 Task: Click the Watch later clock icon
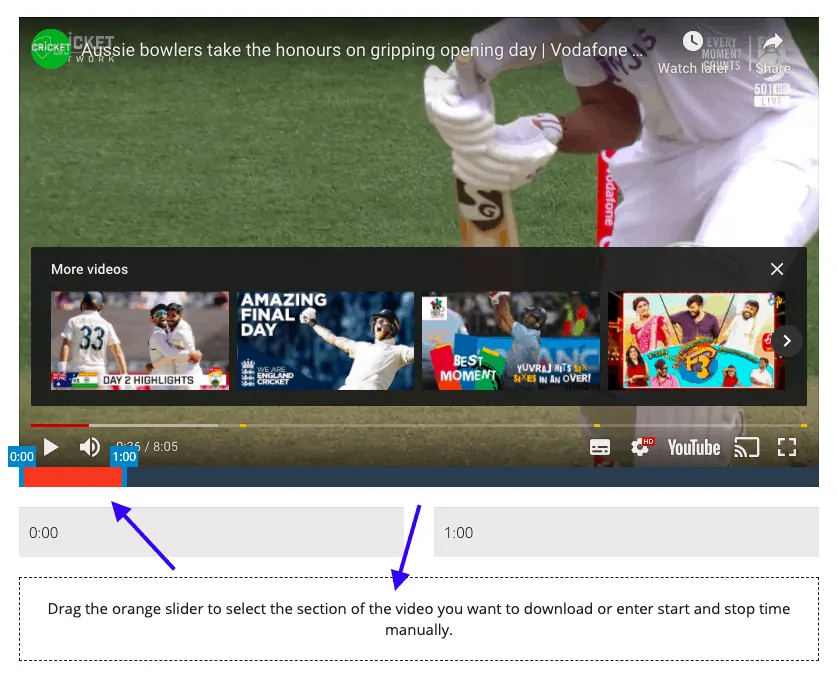[x=692, y=42]
